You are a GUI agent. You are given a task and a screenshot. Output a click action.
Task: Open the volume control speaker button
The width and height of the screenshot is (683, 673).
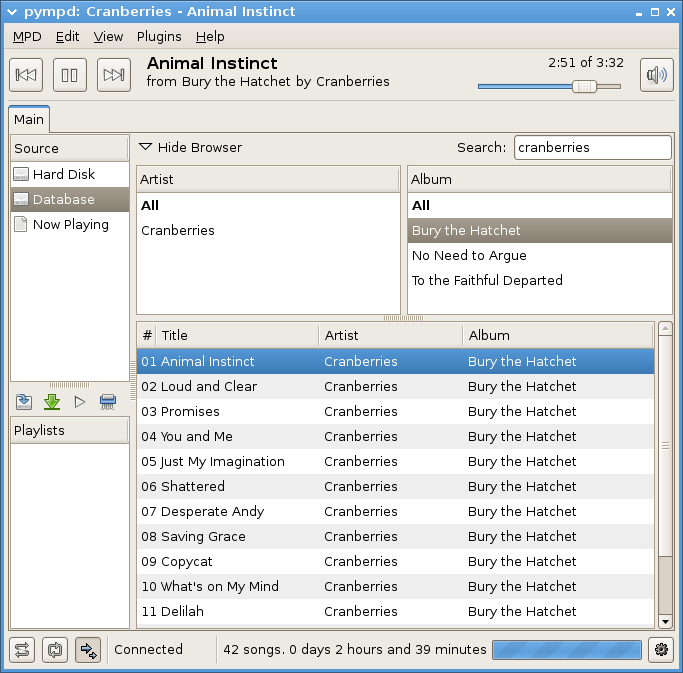pos(656,75)
